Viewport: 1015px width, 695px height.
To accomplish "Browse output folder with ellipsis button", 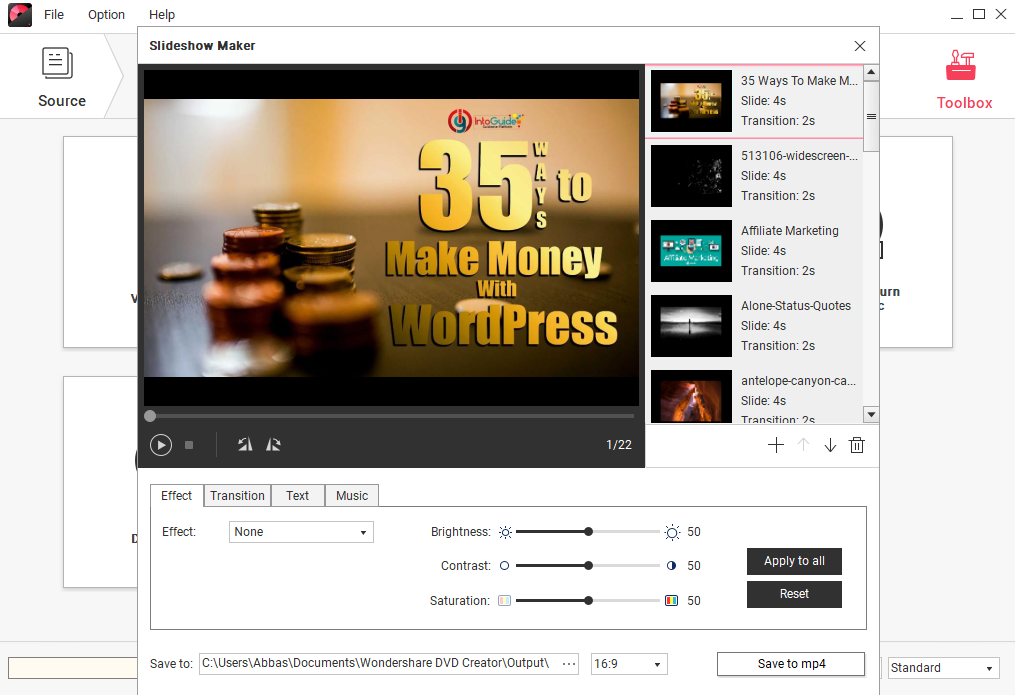I will 569,664.
